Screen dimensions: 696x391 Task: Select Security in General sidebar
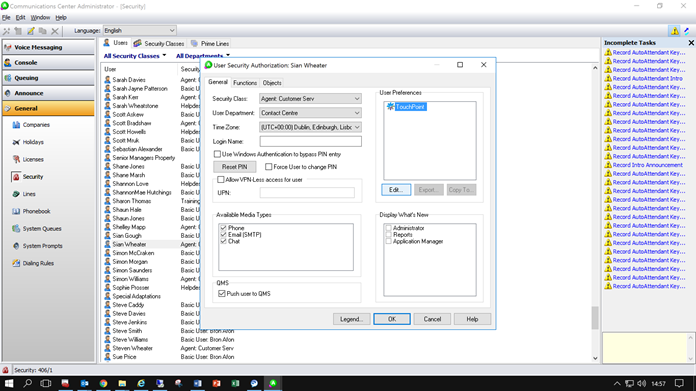tap(28, 177)
